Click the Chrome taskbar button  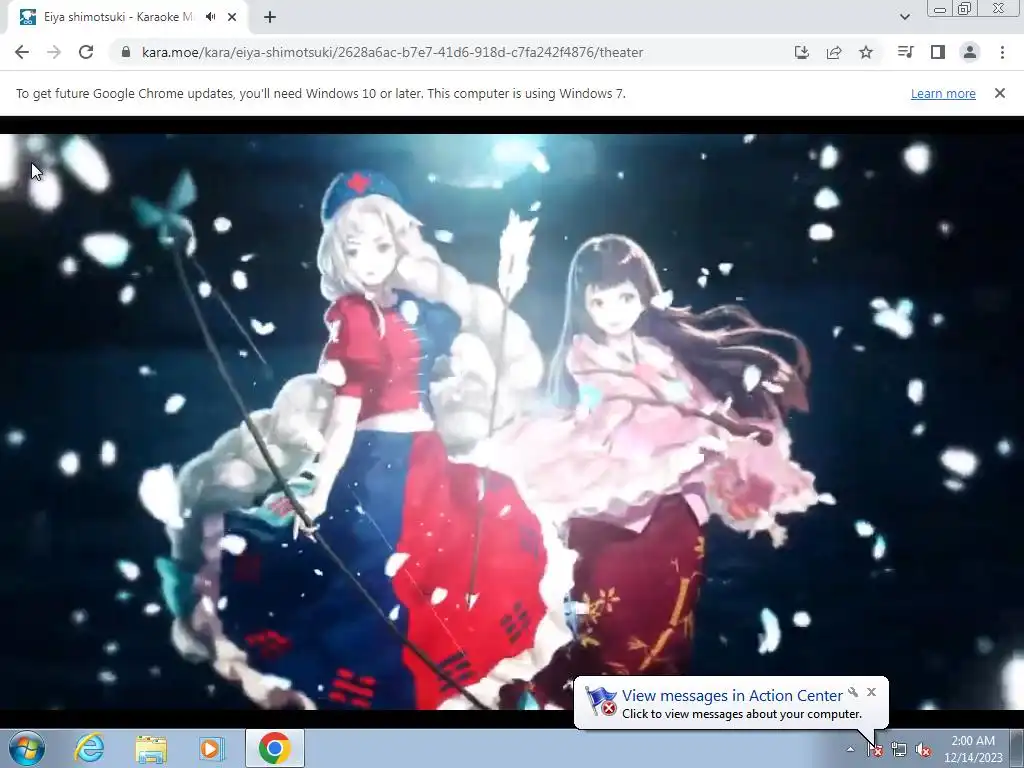pyautogui.click(x=275, y=748)
